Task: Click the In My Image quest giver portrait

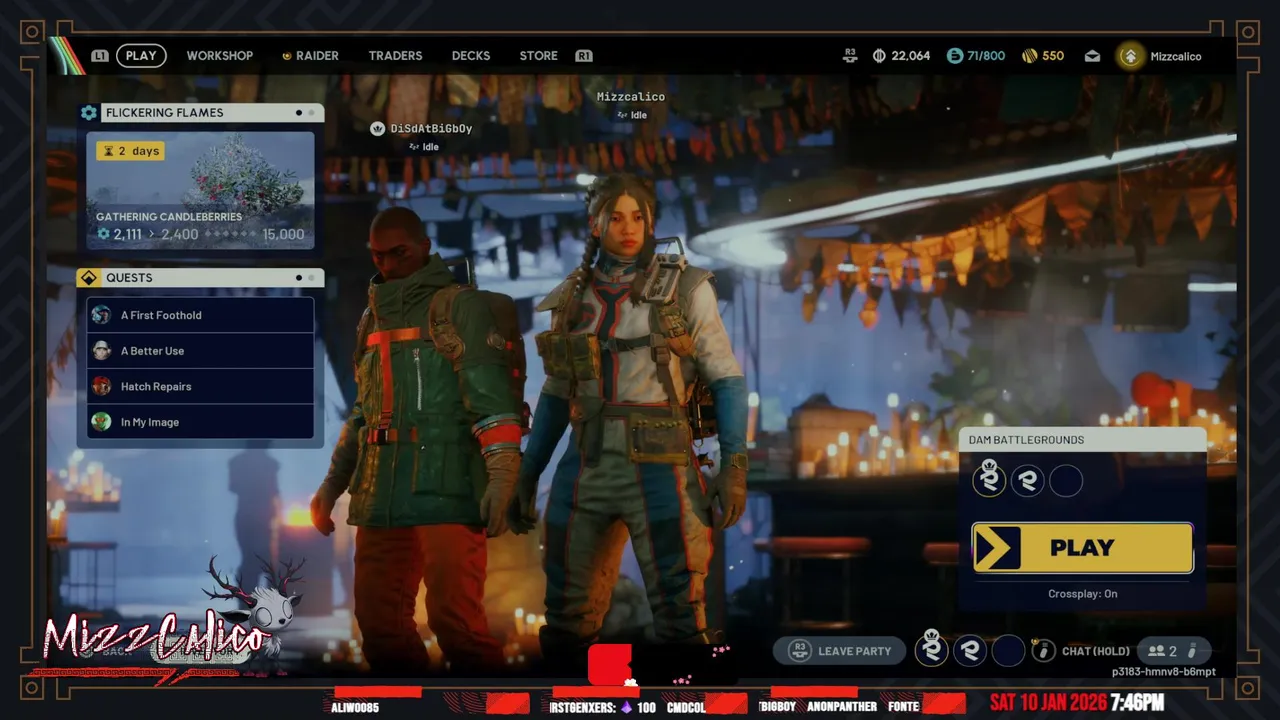Action: click(x=101, y=422)
